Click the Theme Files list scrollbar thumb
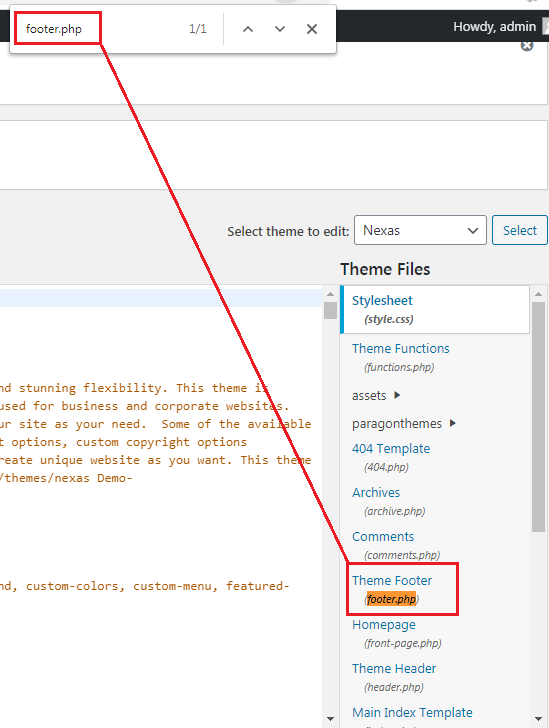The height and width of the screenshot is (728, 549). (x=538, y=417)
